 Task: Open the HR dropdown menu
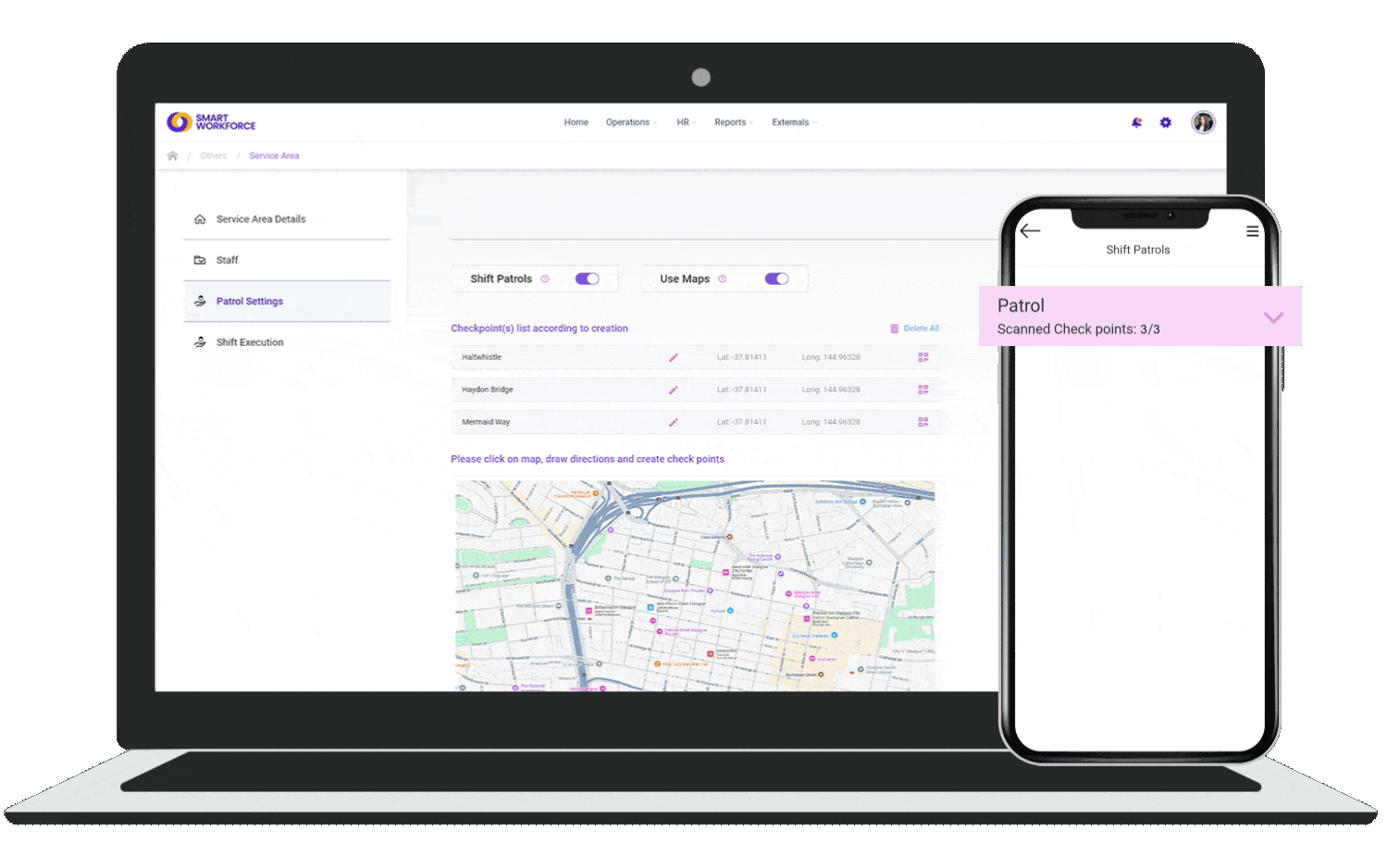[x=685, y=122]
